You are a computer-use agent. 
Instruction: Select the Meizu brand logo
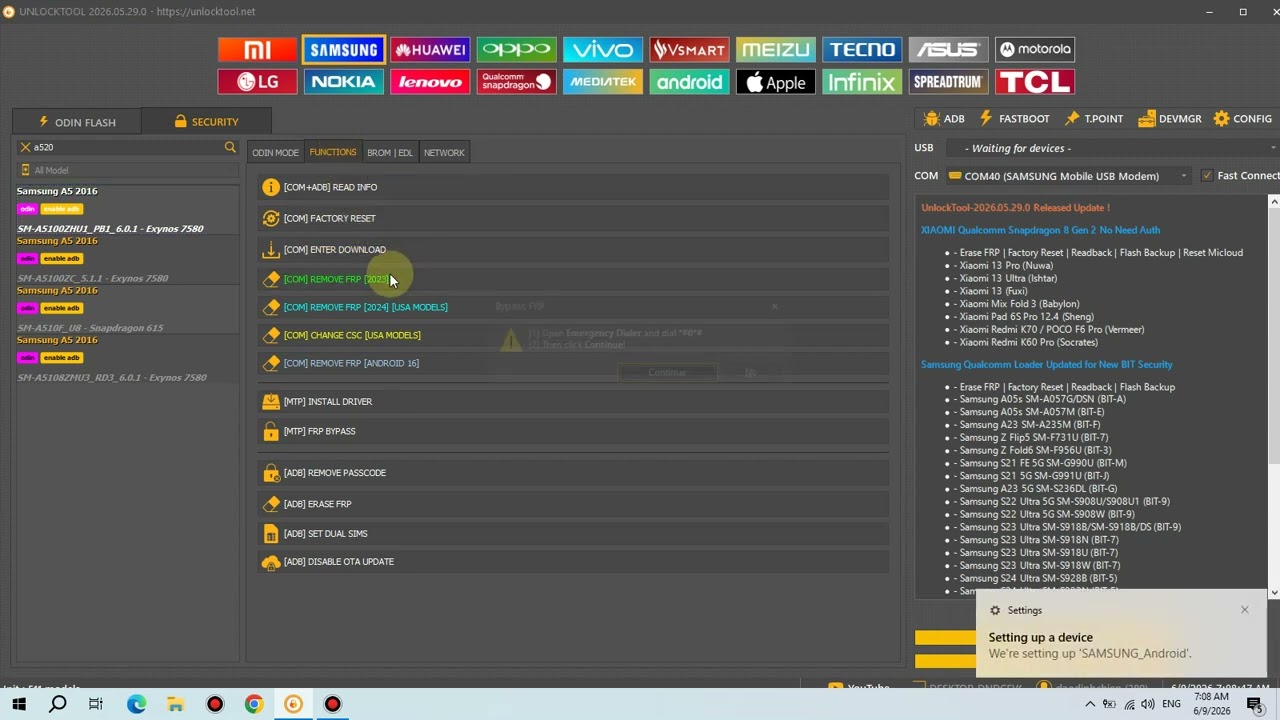click(775, 49)
